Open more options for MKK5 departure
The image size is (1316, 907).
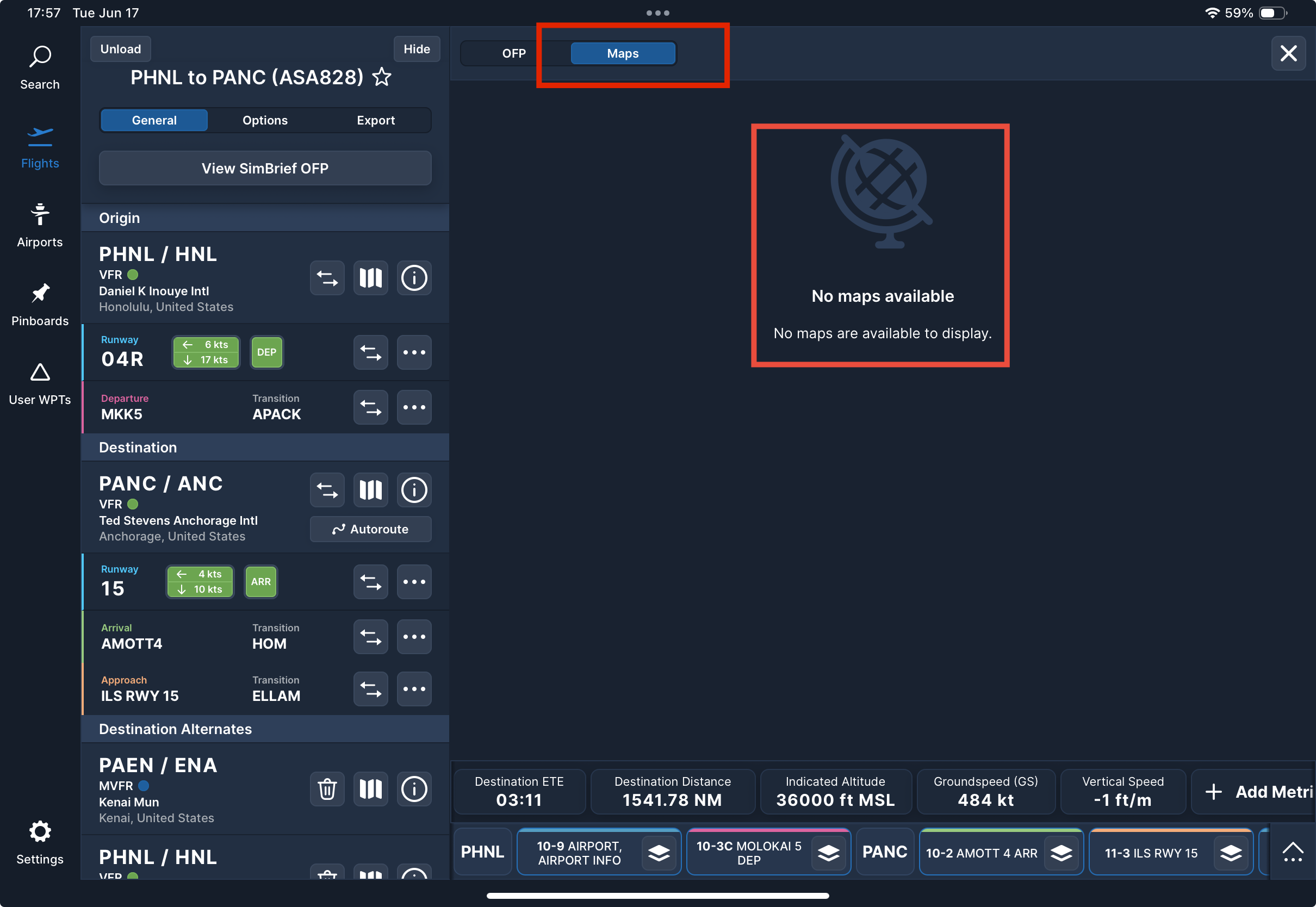click(414, 407)
